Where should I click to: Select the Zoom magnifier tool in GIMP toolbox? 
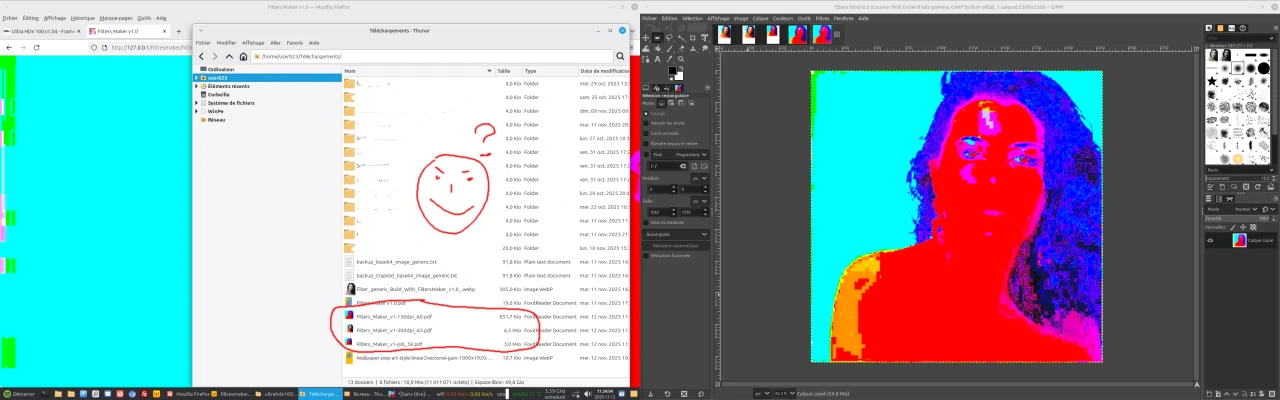[x=681, y=59]
